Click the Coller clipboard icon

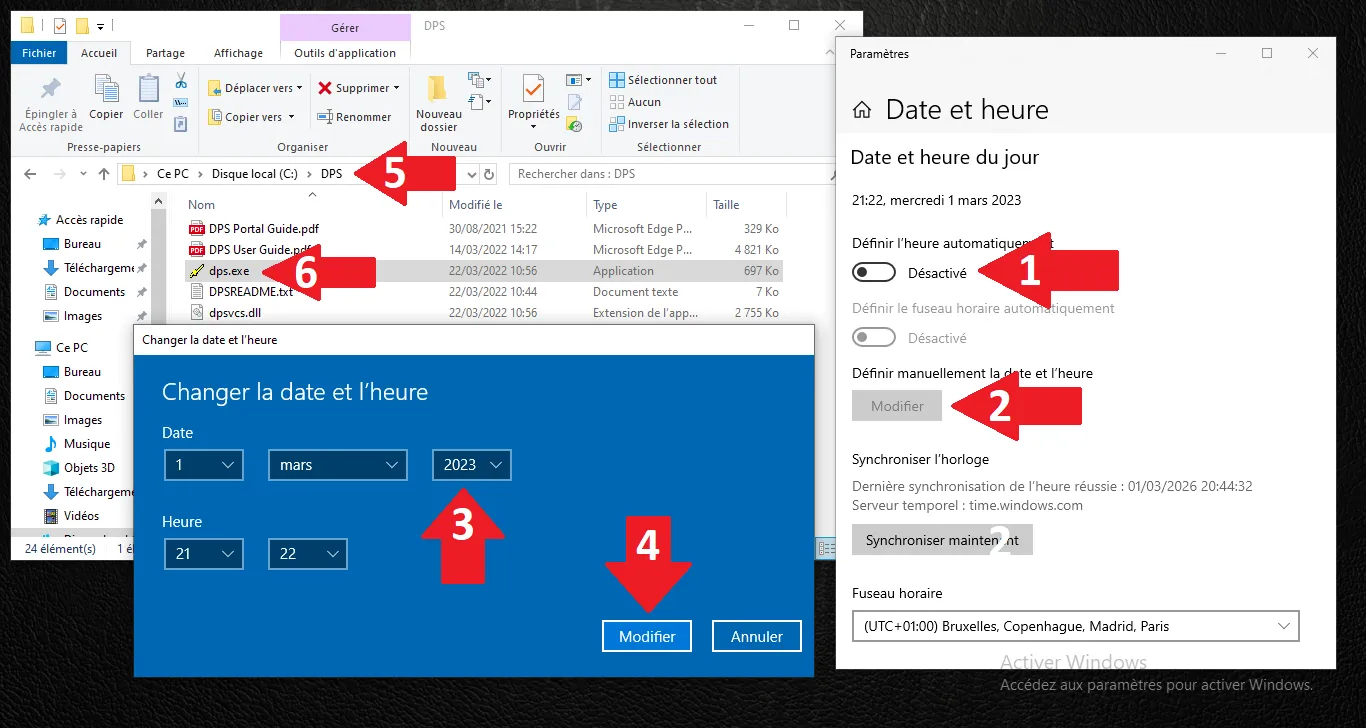tap(148, 91)
